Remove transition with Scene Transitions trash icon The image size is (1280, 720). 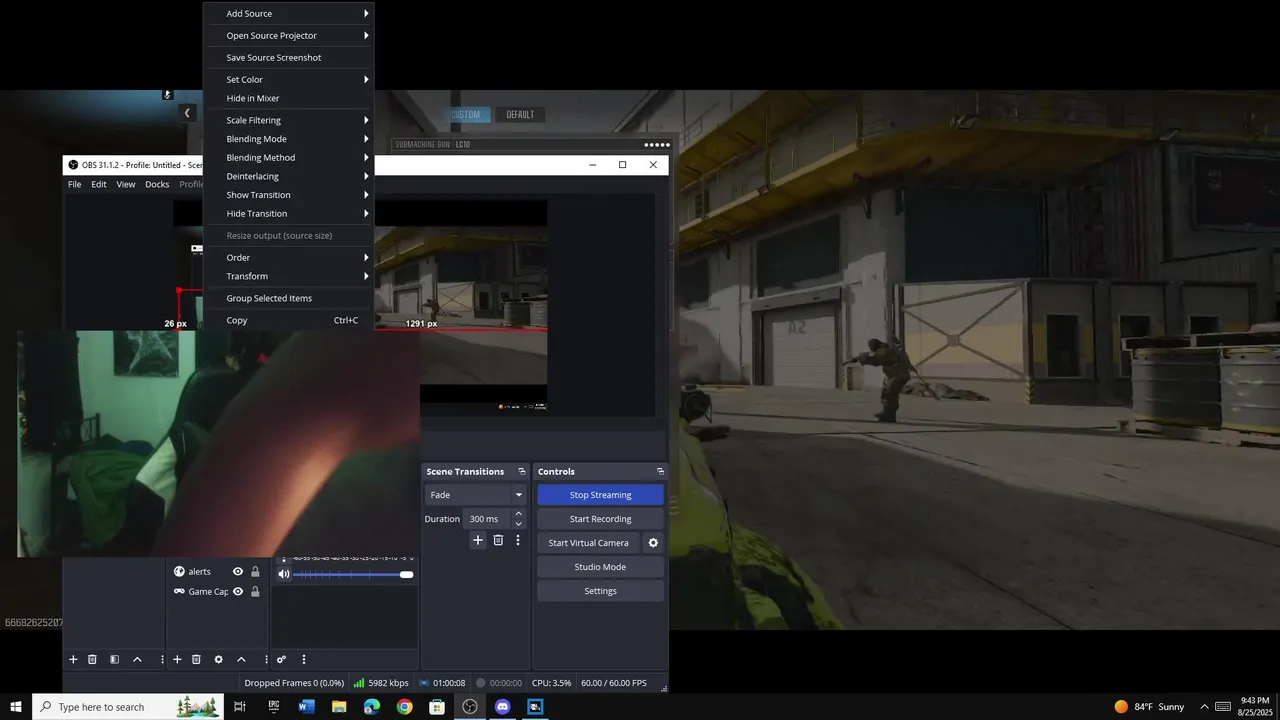[498, 540]
